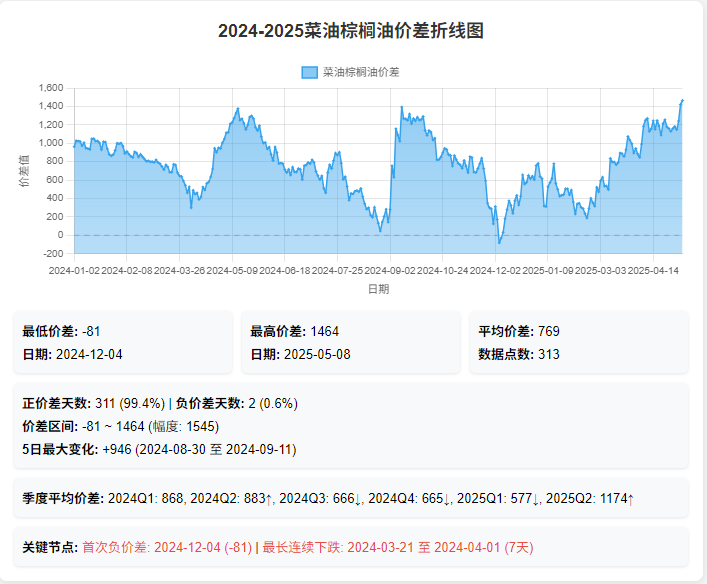The width and height of the screenshot is (707, 584).
Task: Click the 1,600 y-axis tick label
Action: tap(52, 88)
